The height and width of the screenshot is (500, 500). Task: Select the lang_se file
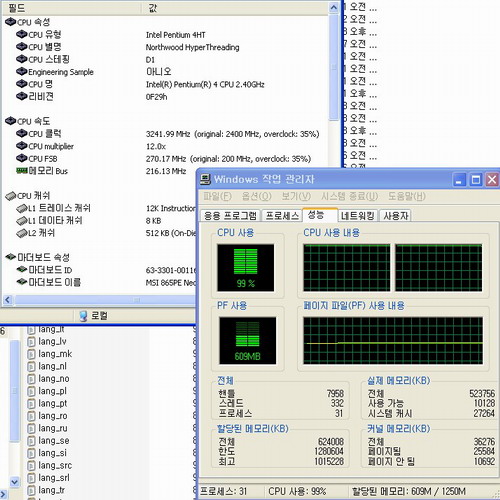tap(48, 441)
